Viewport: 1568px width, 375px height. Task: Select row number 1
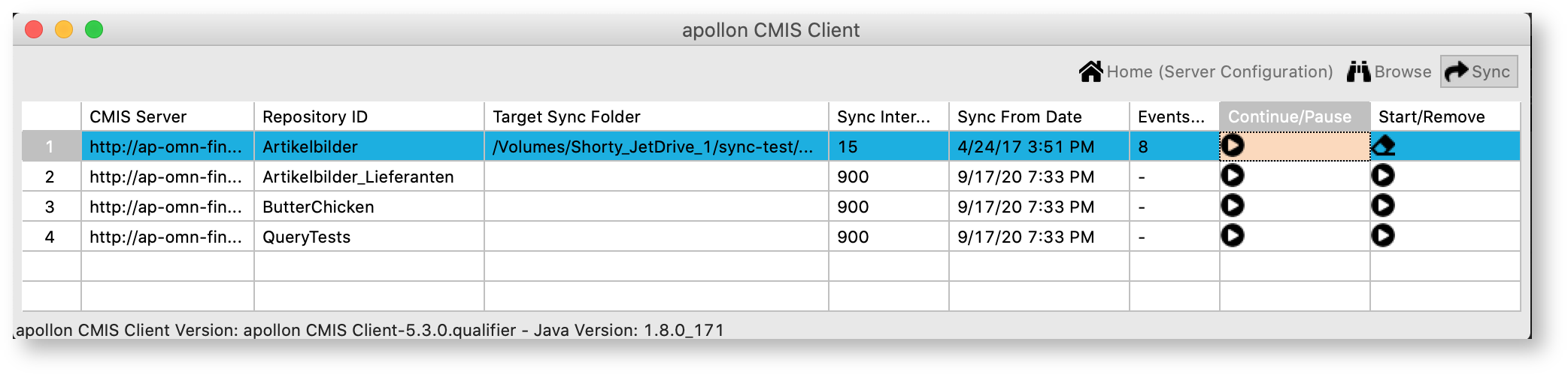51,147
